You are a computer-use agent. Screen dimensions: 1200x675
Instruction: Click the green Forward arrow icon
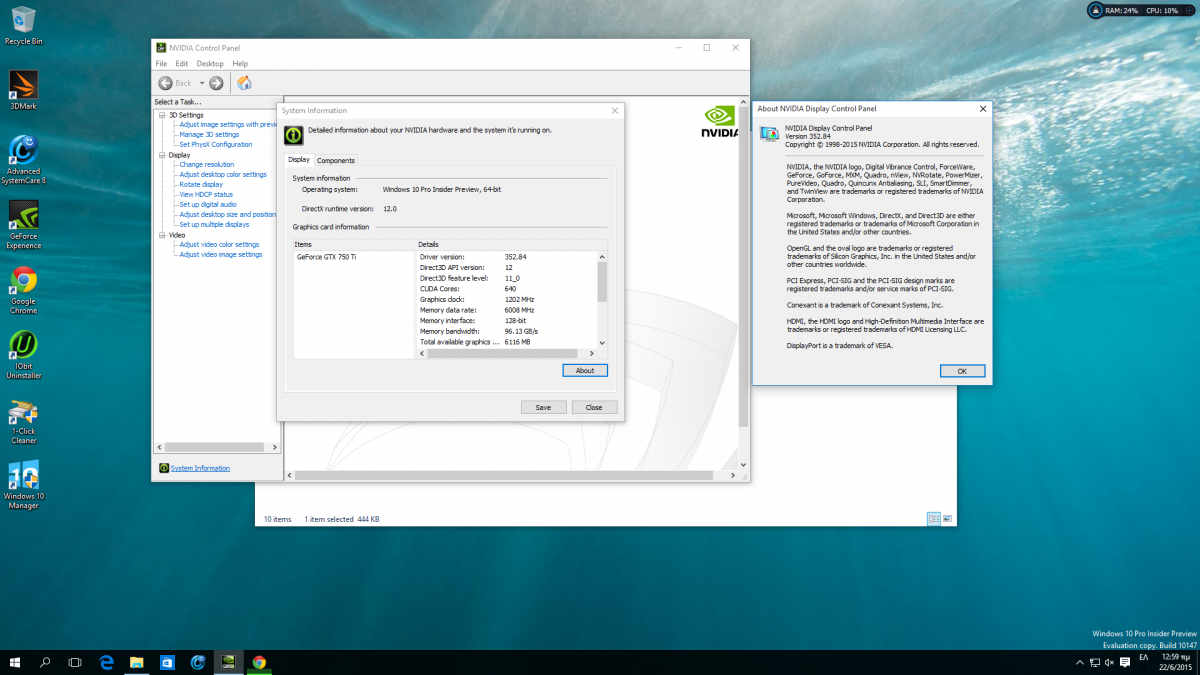pos(216,83)
